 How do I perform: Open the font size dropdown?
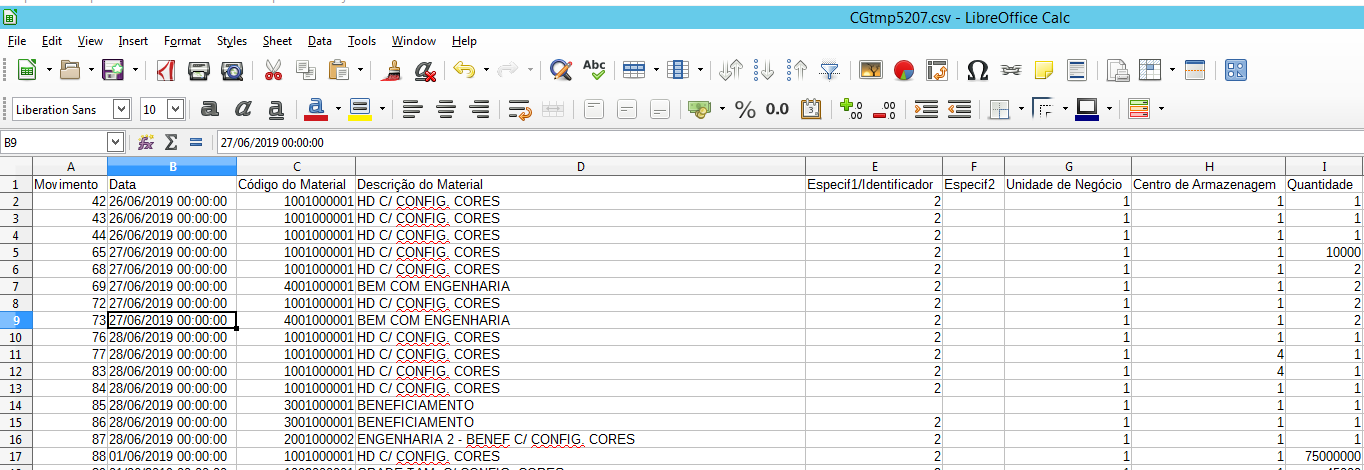(176, 109)
